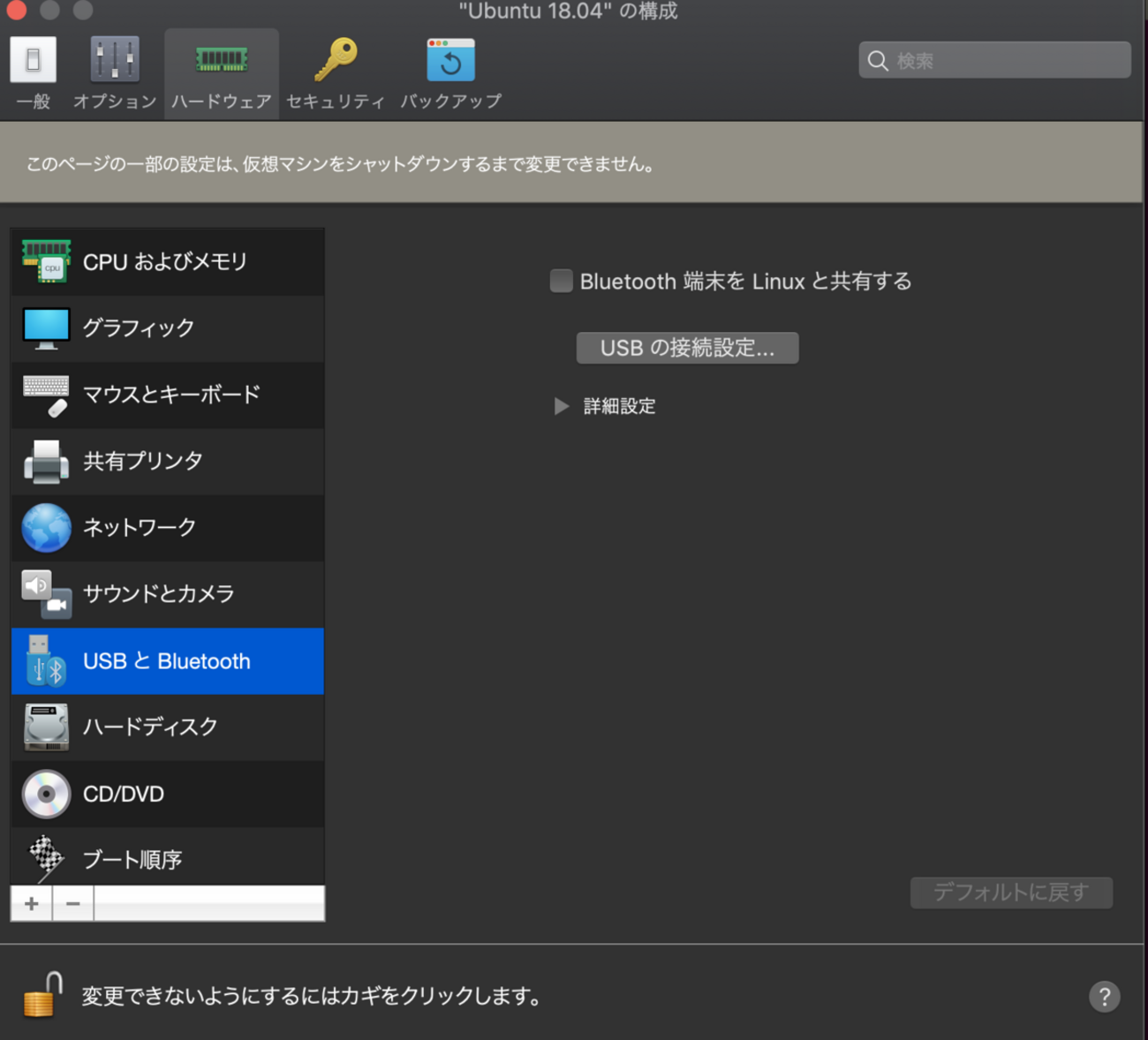Open USB の接続設定... button

pos(687,348)
